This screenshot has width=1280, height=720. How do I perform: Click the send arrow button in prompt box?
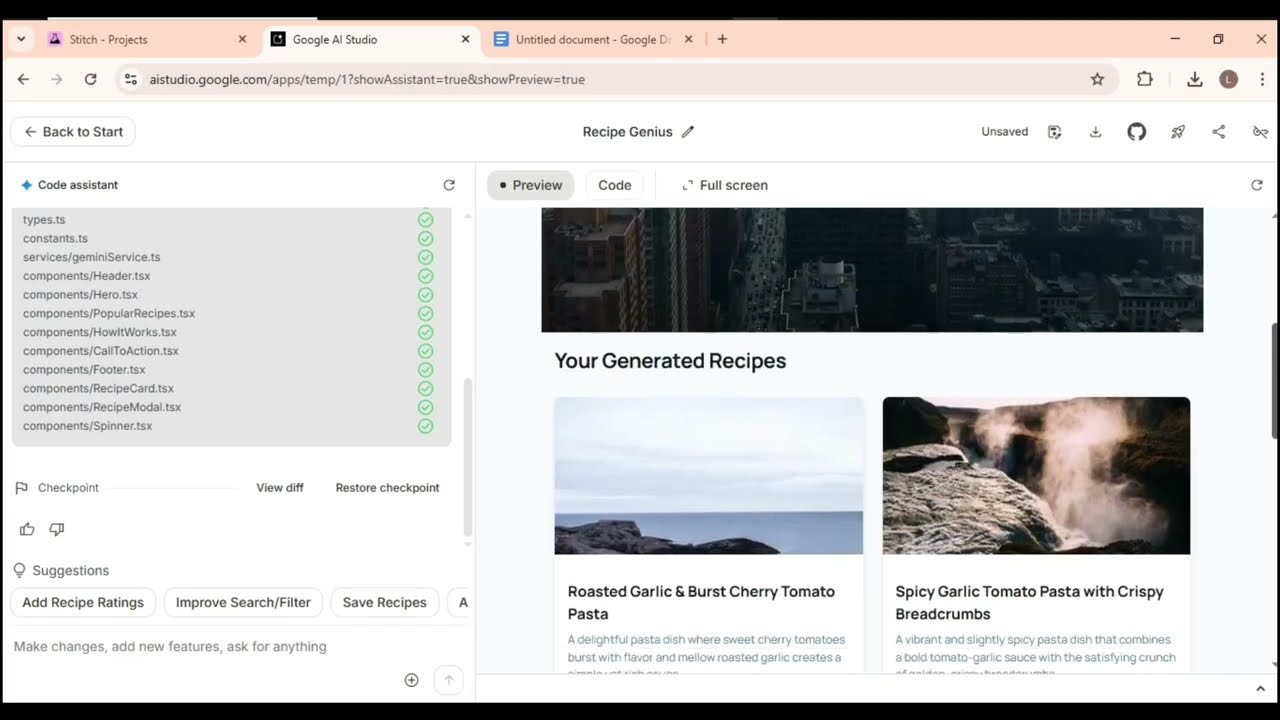449,680
